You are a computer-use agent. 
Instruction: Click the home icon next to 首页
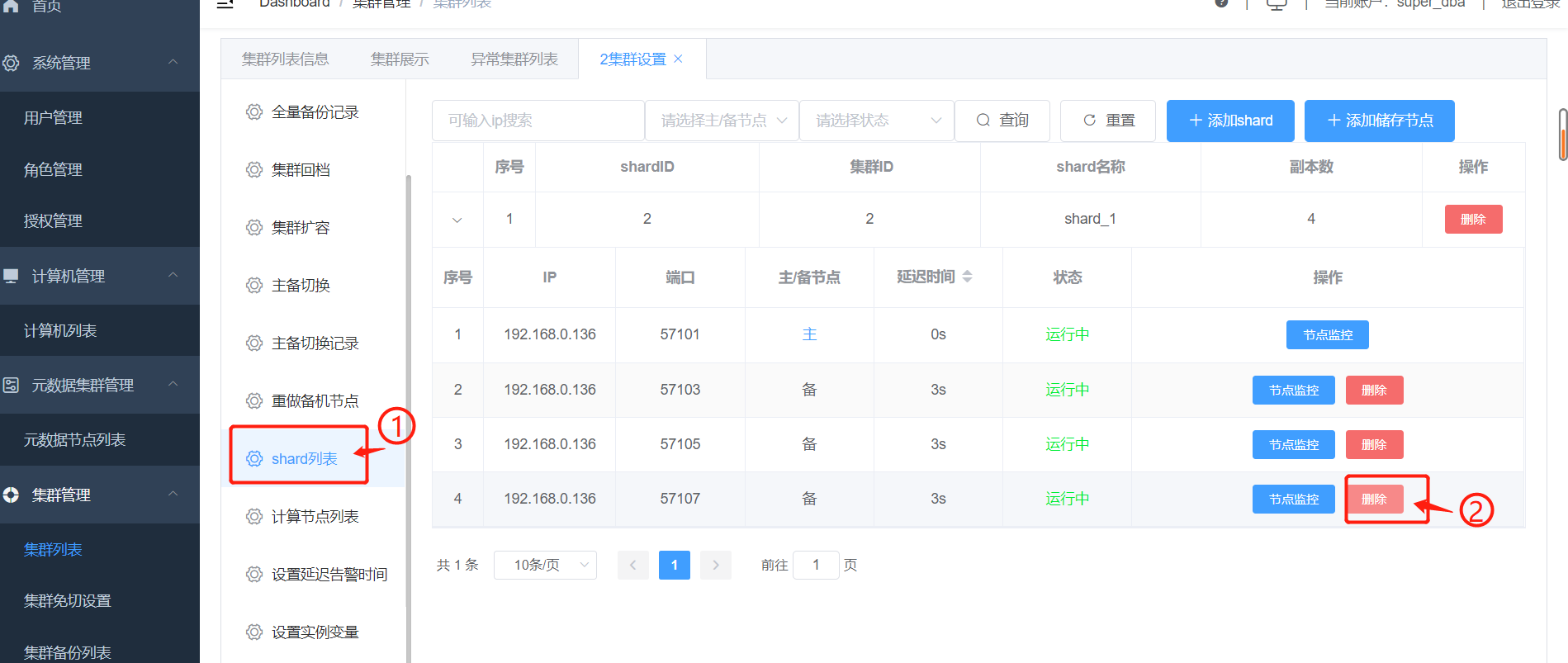(11, 5)
